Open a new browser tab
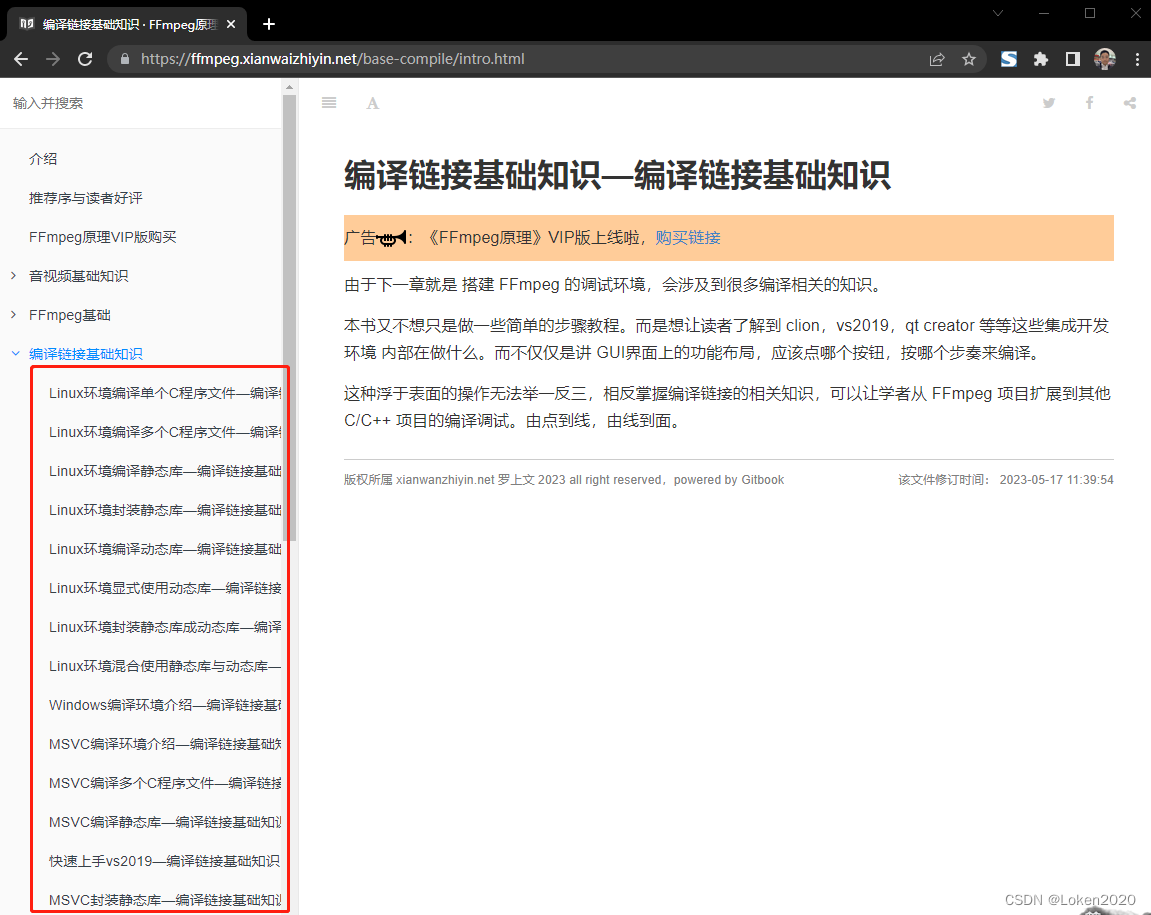Screen dimensions: 1151x915 [x=269, y=24]
